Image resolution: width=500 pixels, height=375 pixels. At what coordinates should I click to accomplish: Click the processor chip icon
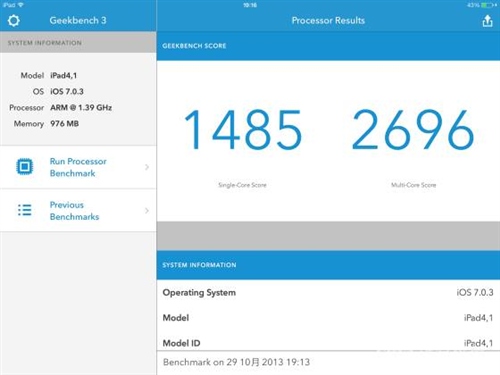pyautogui.click(x=25, y=167)
